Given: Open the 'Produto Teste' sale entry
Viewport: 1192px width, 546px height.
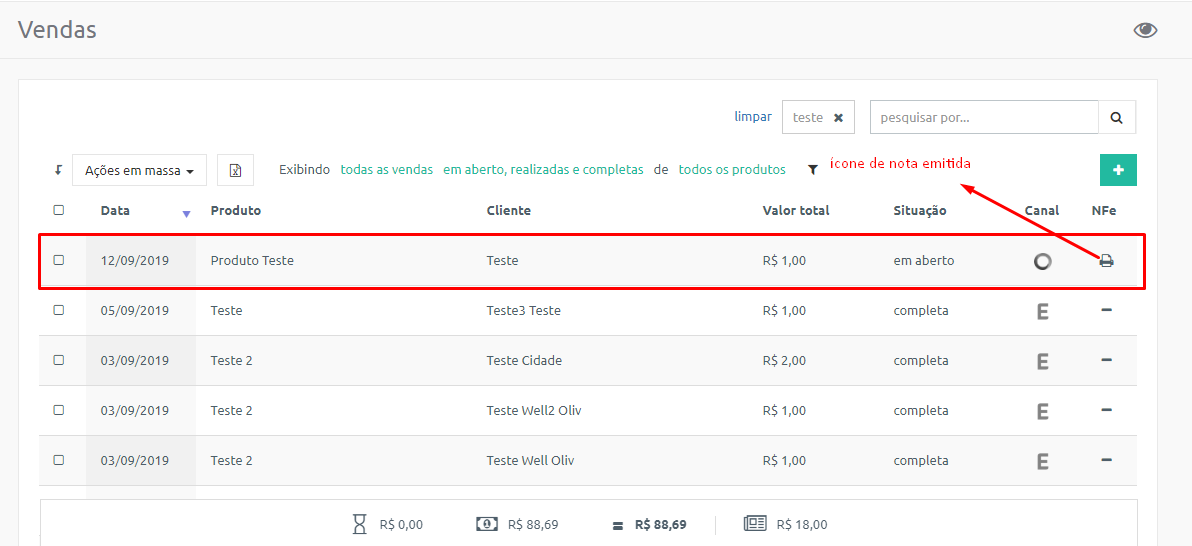Looking at the screenshot, I should tap(252, 261).
